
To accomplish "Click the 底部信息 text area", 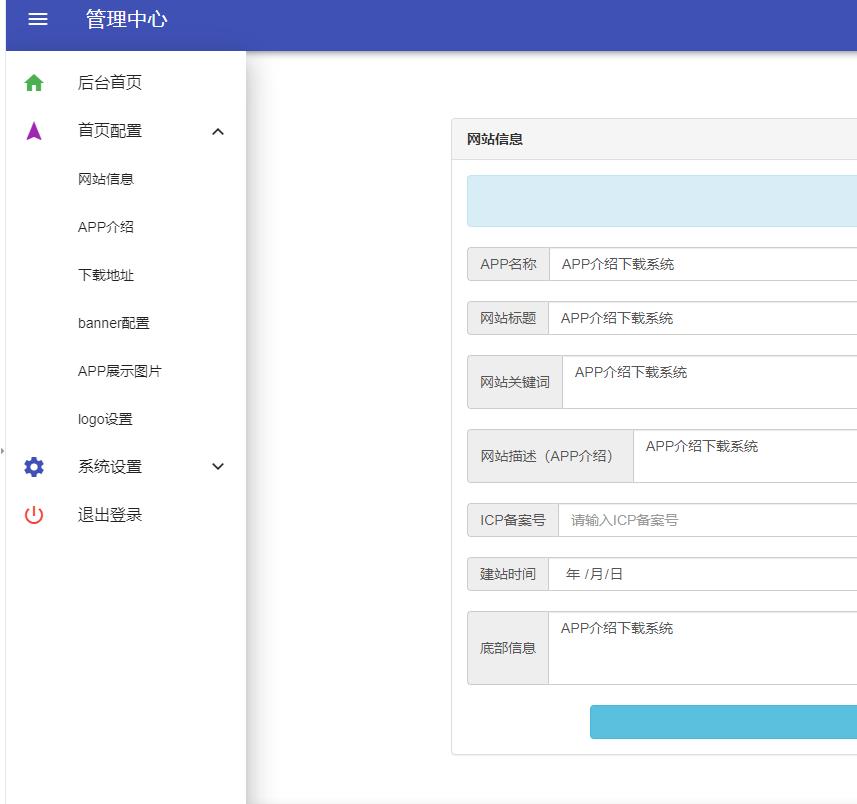I will tap(702, 648).
